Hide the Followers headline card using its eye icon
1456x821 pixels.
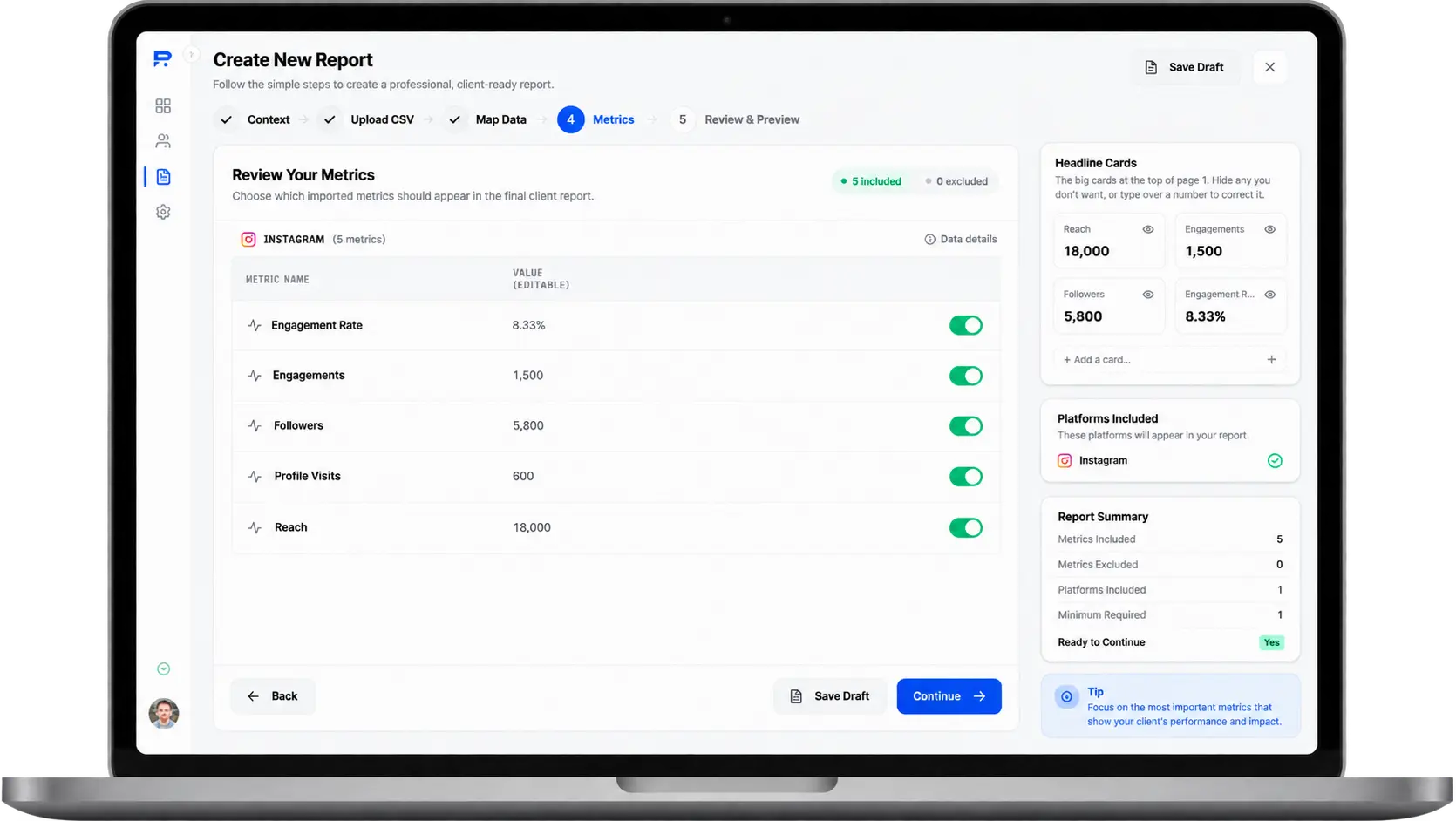coord(1148,295)
